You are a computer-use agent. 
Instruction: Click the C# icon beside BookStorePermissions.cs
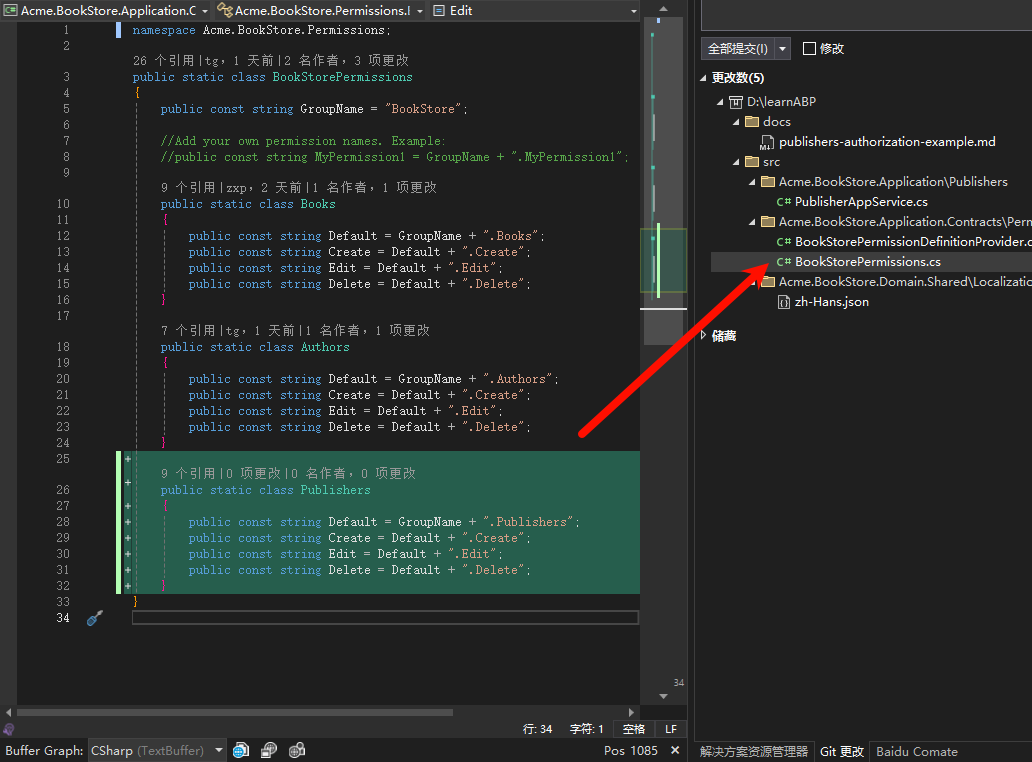click(783, 262)
